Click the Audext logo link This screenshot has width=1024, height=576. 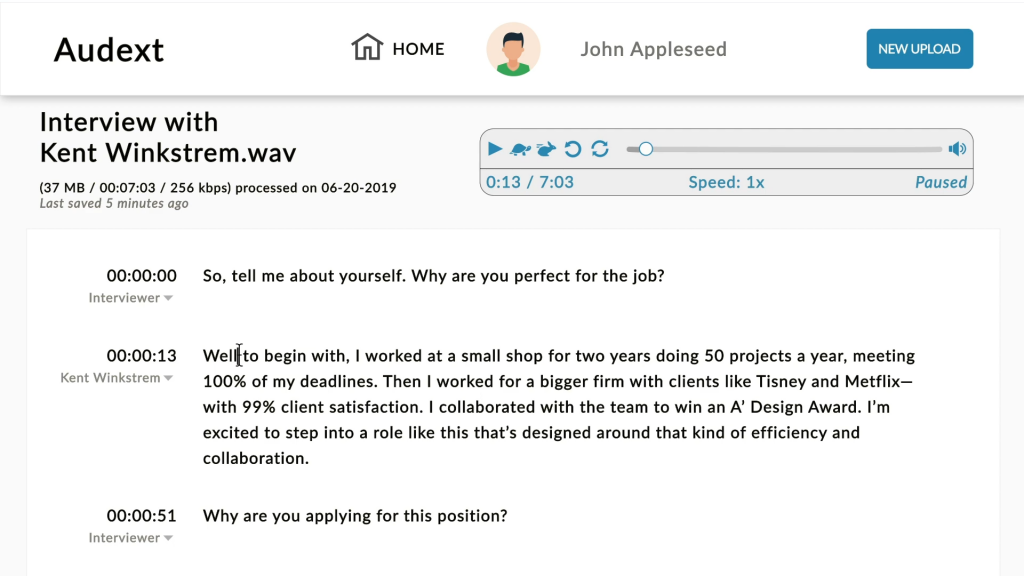coord(108,50)
